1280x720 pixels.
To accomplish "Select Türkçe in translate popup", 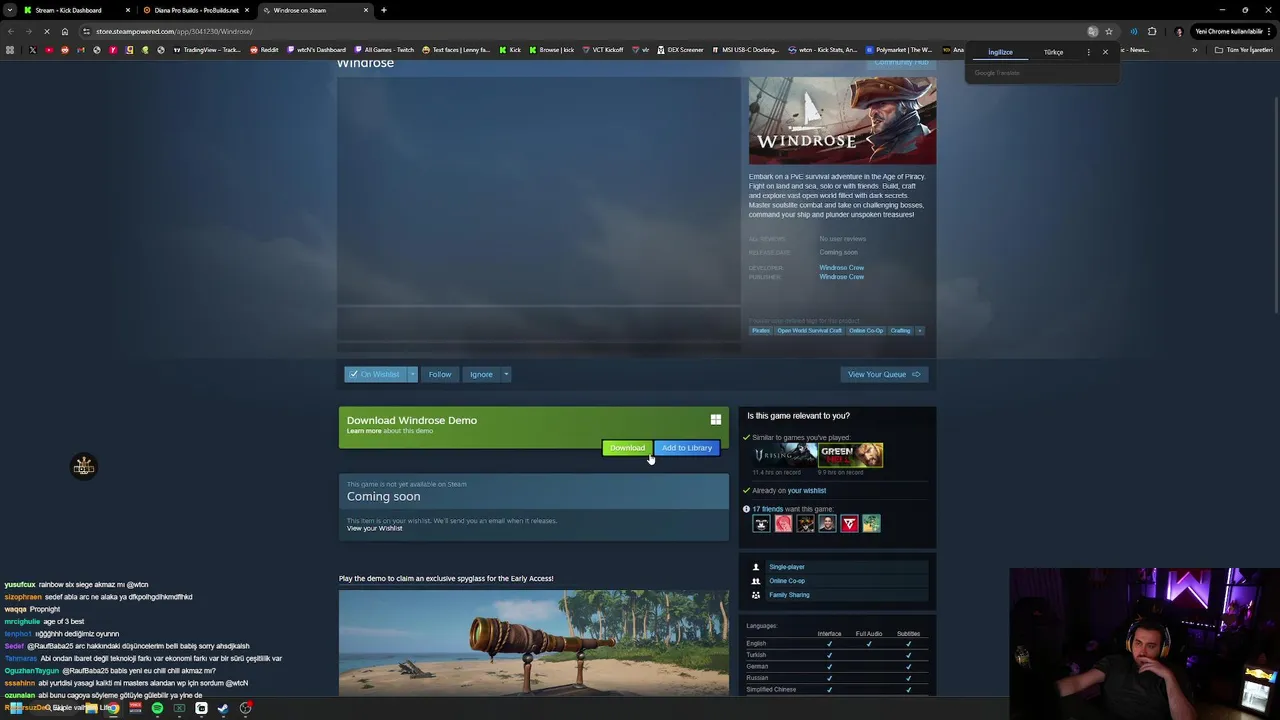I will click(x=1053, y=52).
